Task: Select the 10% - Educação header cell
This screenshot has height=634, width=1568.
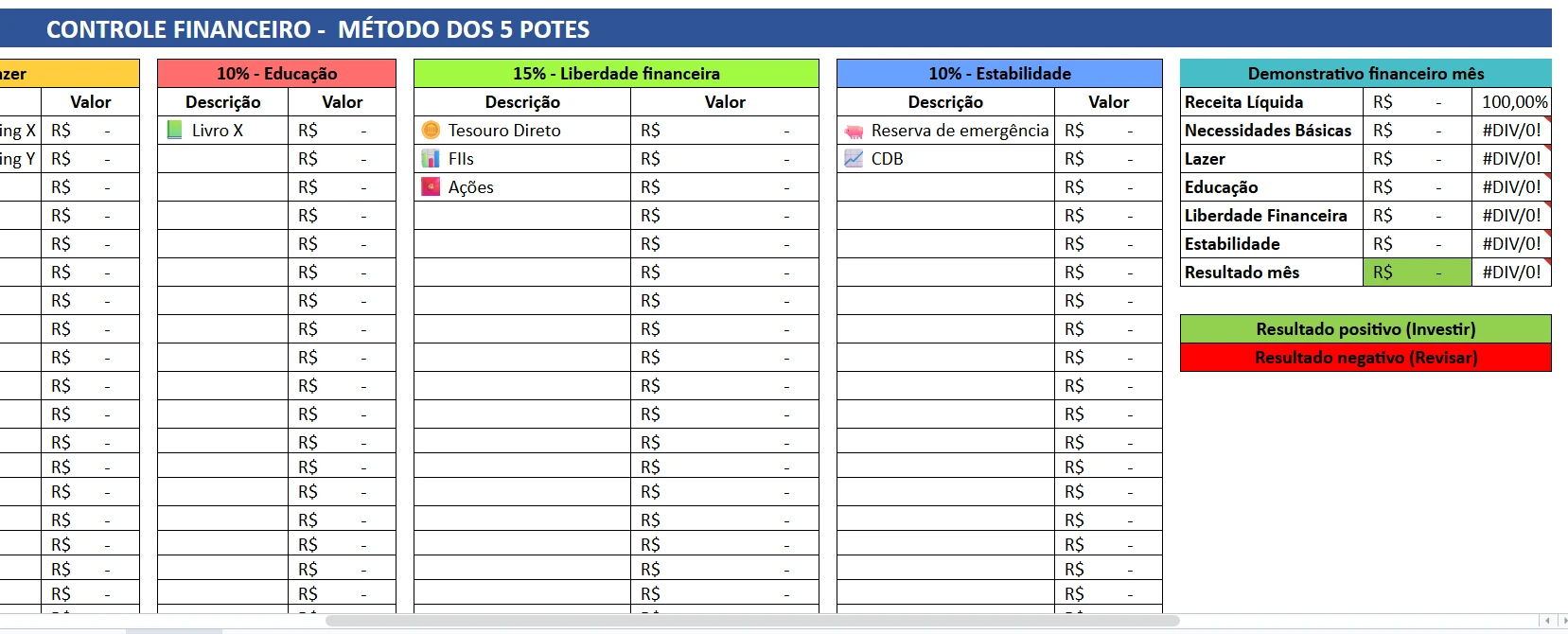Action: (276, 74)
